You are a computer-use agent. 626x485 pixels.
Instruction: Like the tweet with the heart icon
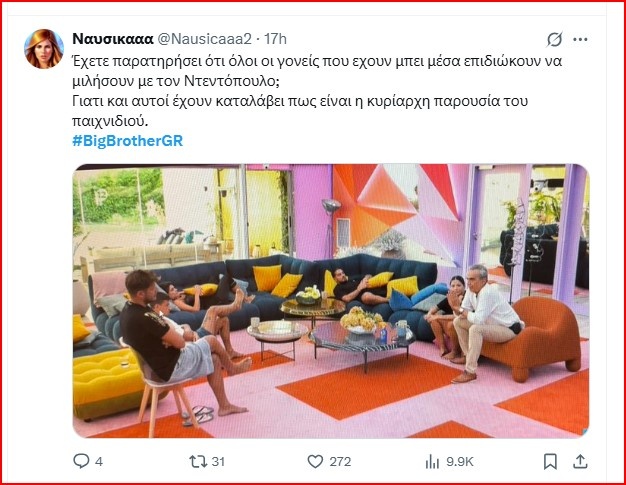click(x=315, y=461)
